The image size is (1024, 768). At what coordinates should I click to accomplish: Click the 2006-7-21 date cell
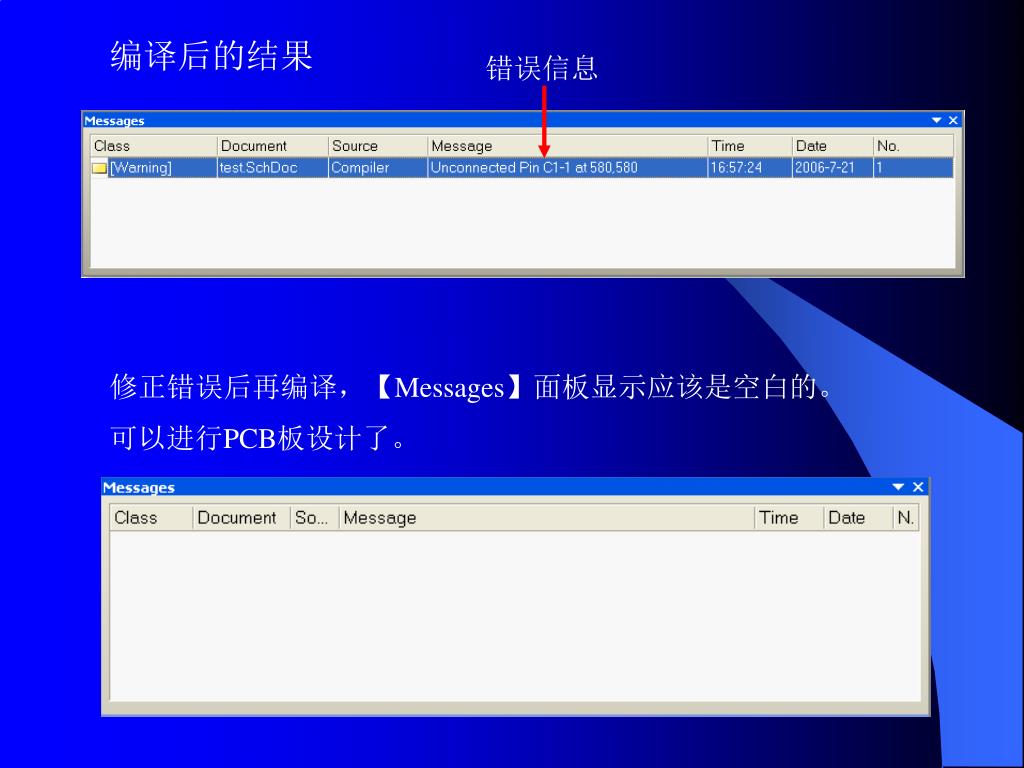(832, 168)
